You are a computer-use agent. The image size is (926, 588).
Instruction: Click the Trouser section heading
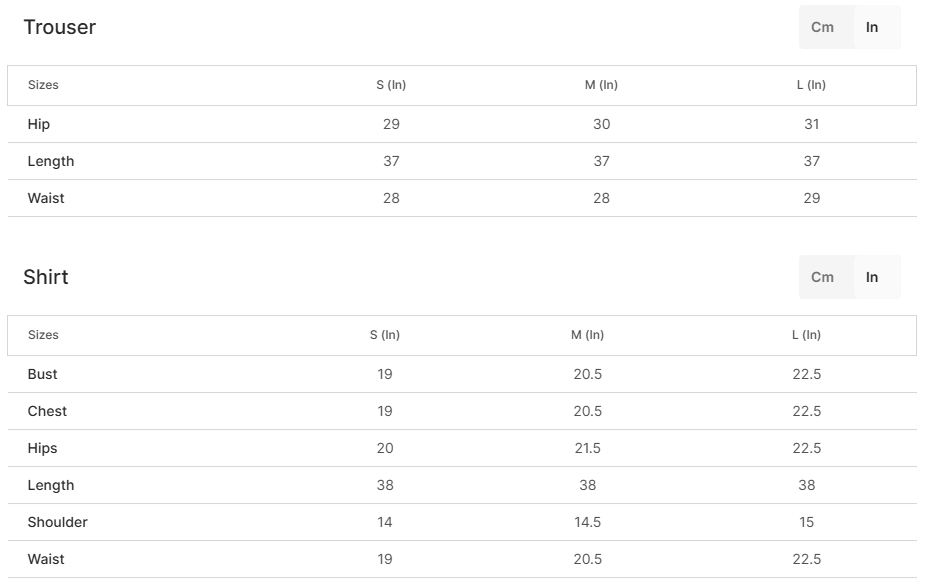[x=60, y=27]
